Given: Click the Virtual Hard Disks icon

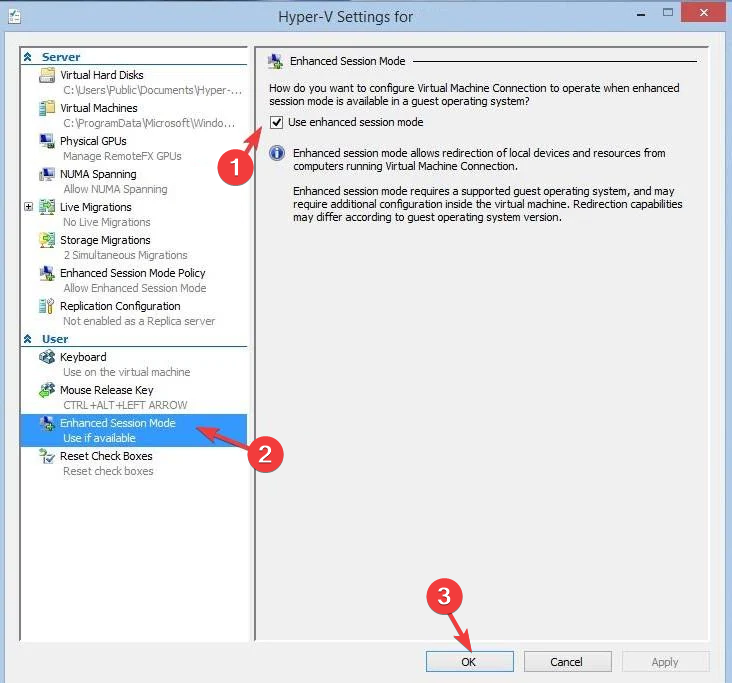Looking at the screenshot, I should coord(47,75).
